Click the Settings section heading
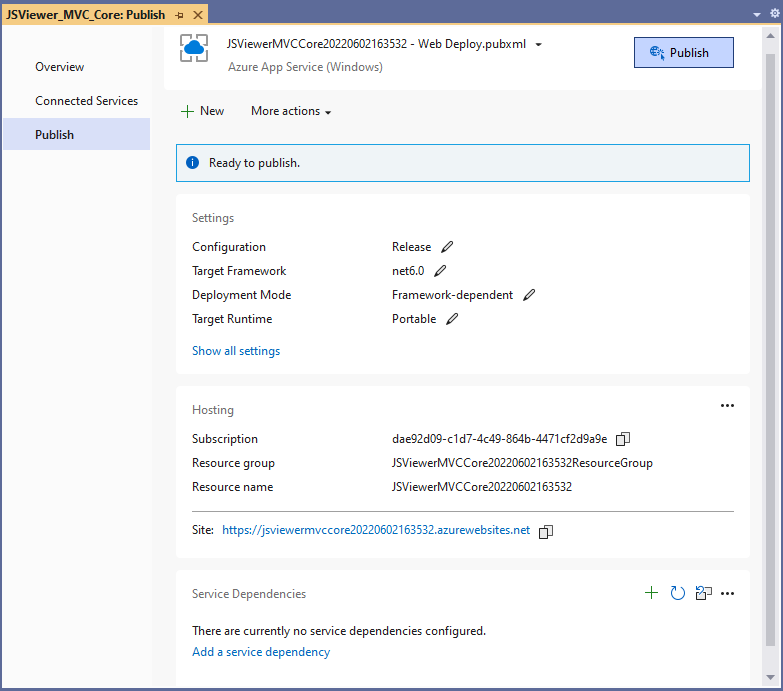This screenshot has width=783, height=691. (213, 218)
